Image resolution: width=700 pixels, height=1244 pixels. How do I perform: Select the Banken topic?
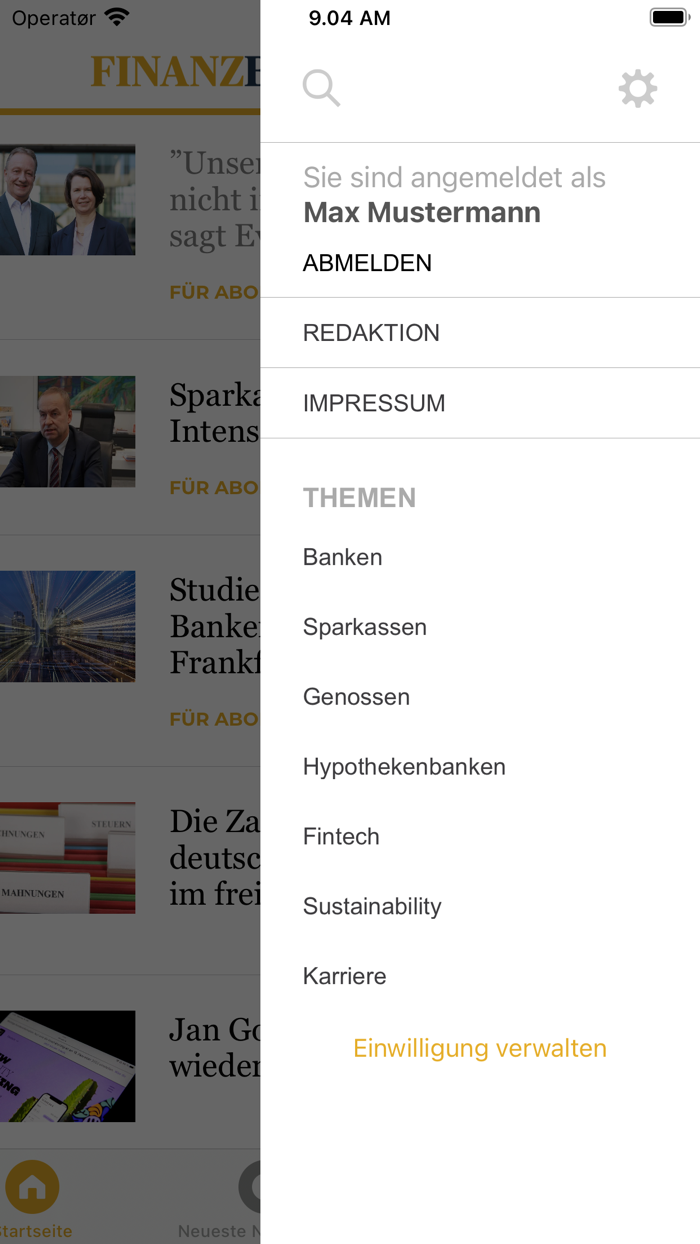[342, 557]
